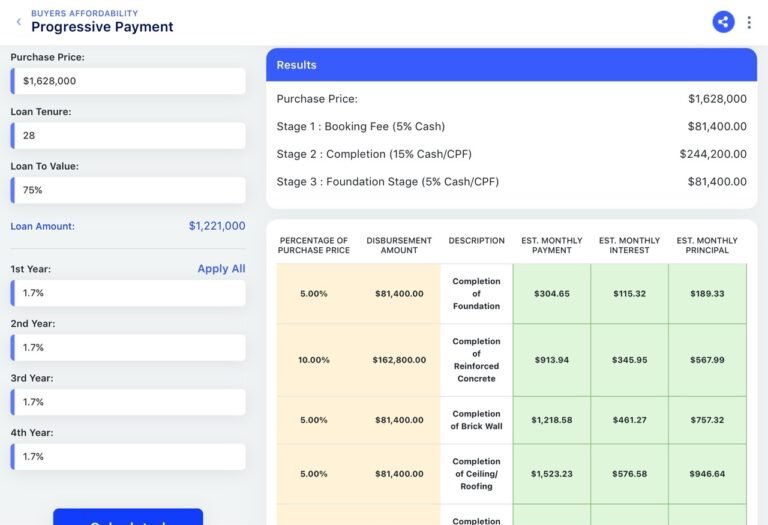Screen dimensions: 768x525
Task: Edit the 1st Year interest rate field
Action: [x=128, y=293]
